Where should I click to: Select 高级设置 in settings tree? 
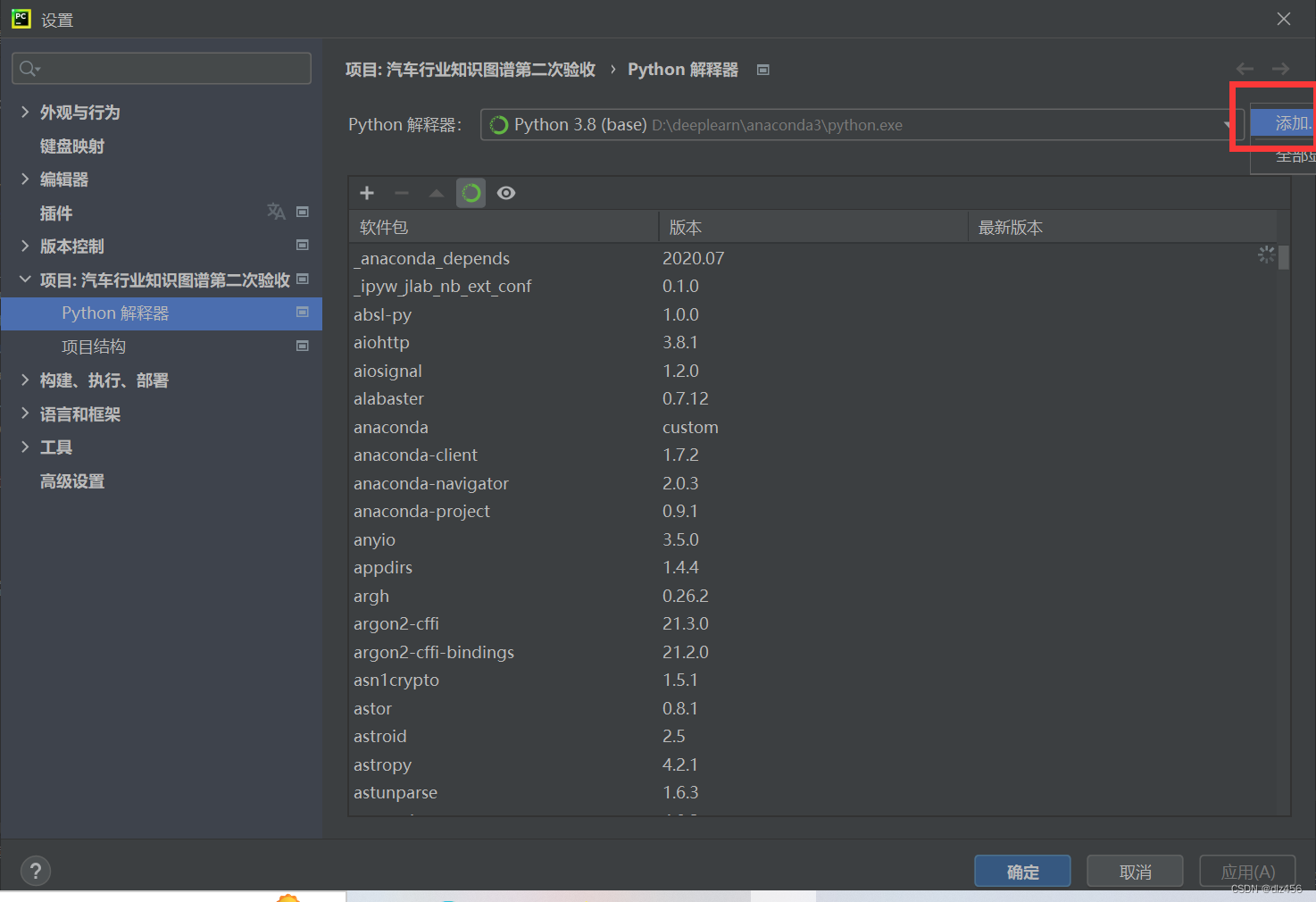pyautogui.click(x=72, y=481)
